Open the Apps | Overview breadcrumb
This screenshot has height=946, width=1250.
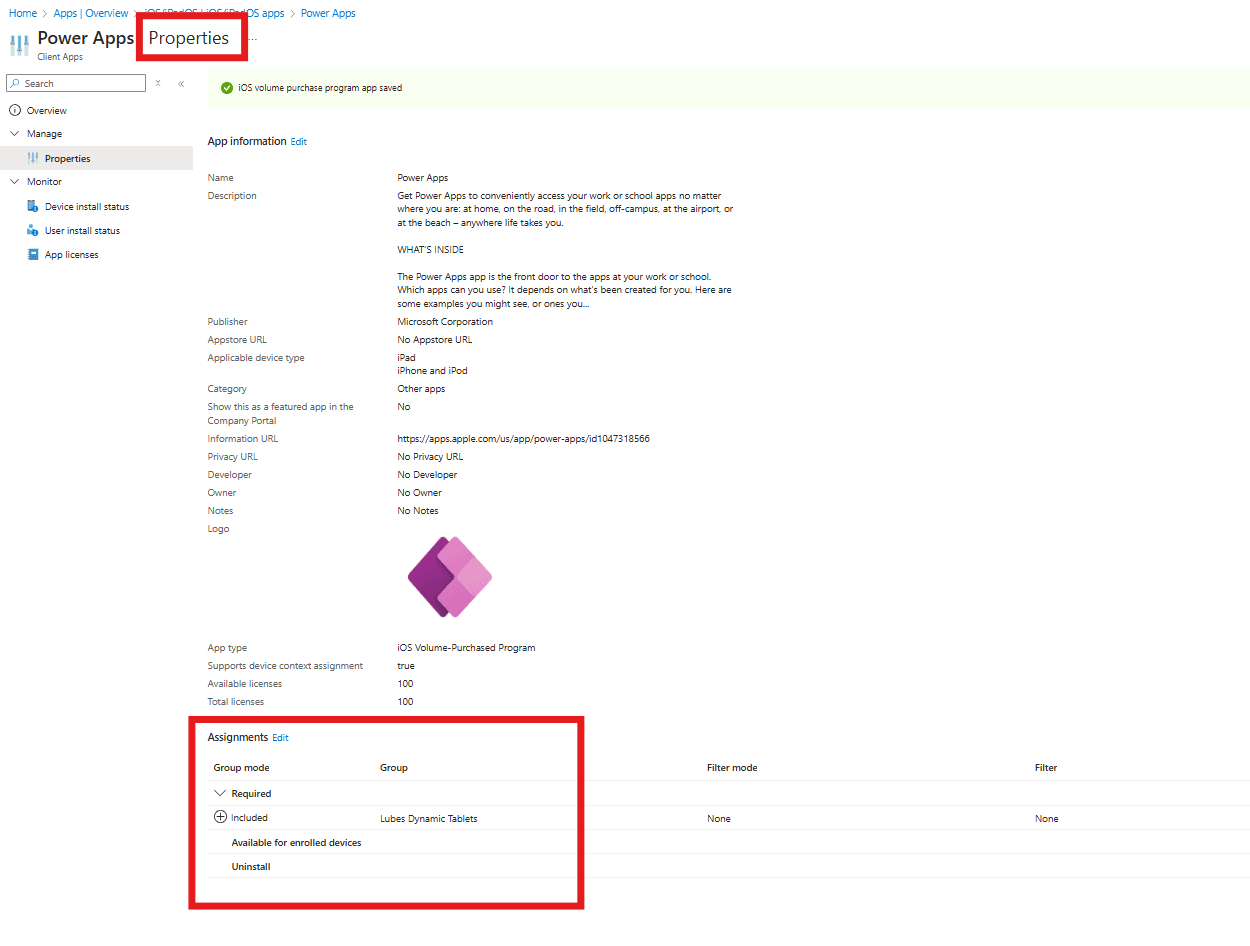pos(90,12)
